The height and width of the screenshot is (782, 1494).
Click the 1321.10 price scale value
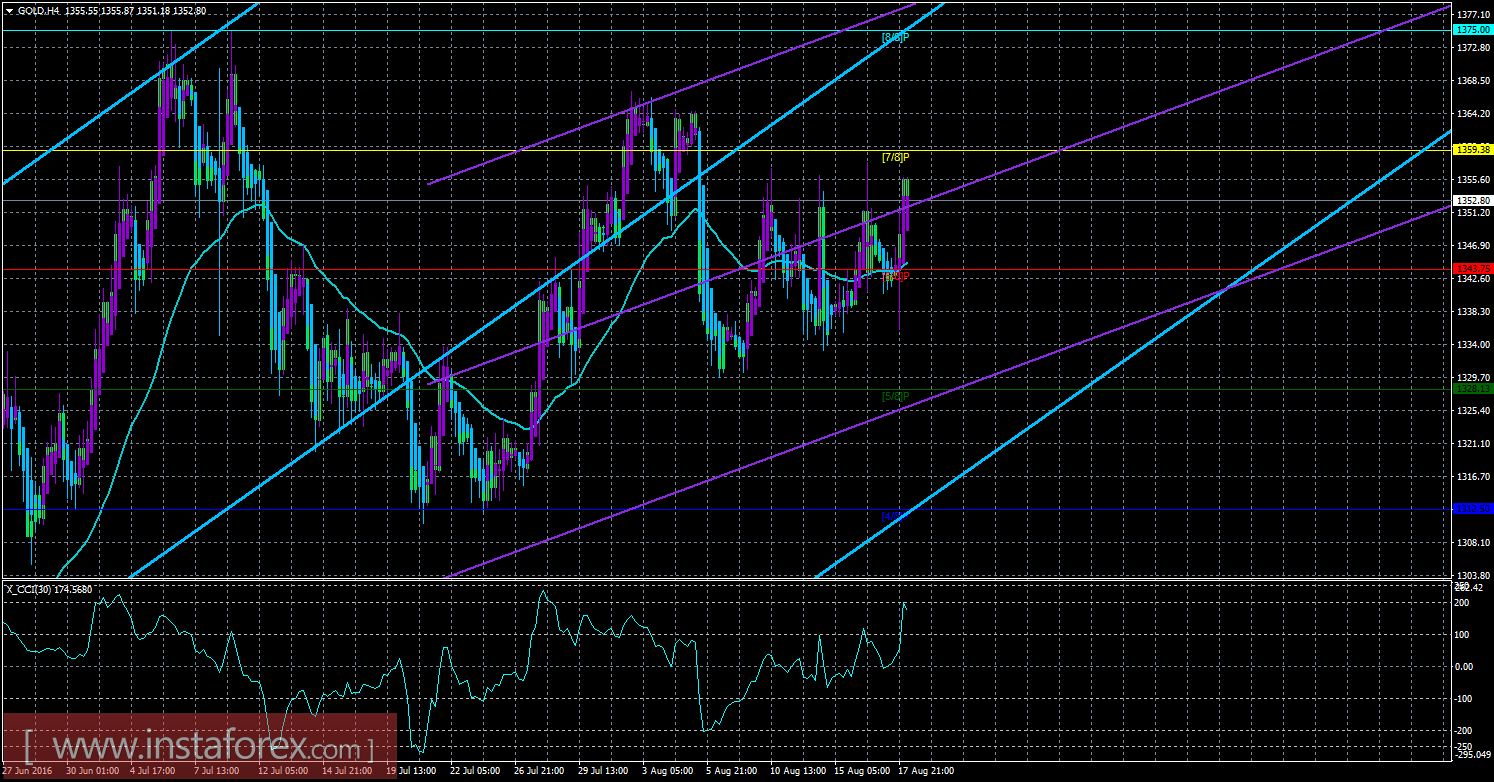tap(1474, 444)
